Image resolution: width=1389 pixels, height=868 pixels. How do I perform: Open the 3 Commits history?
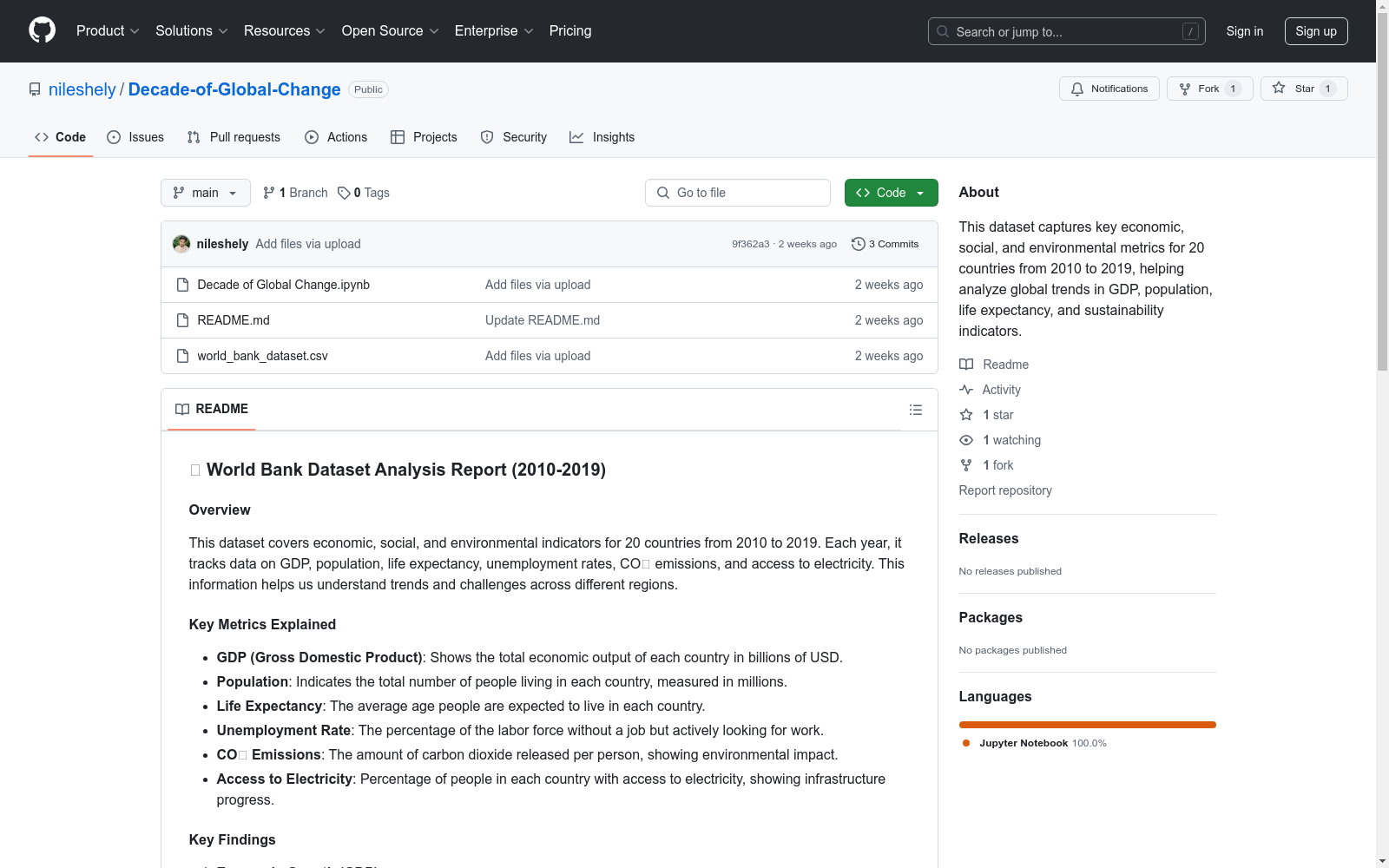(885, 244)
